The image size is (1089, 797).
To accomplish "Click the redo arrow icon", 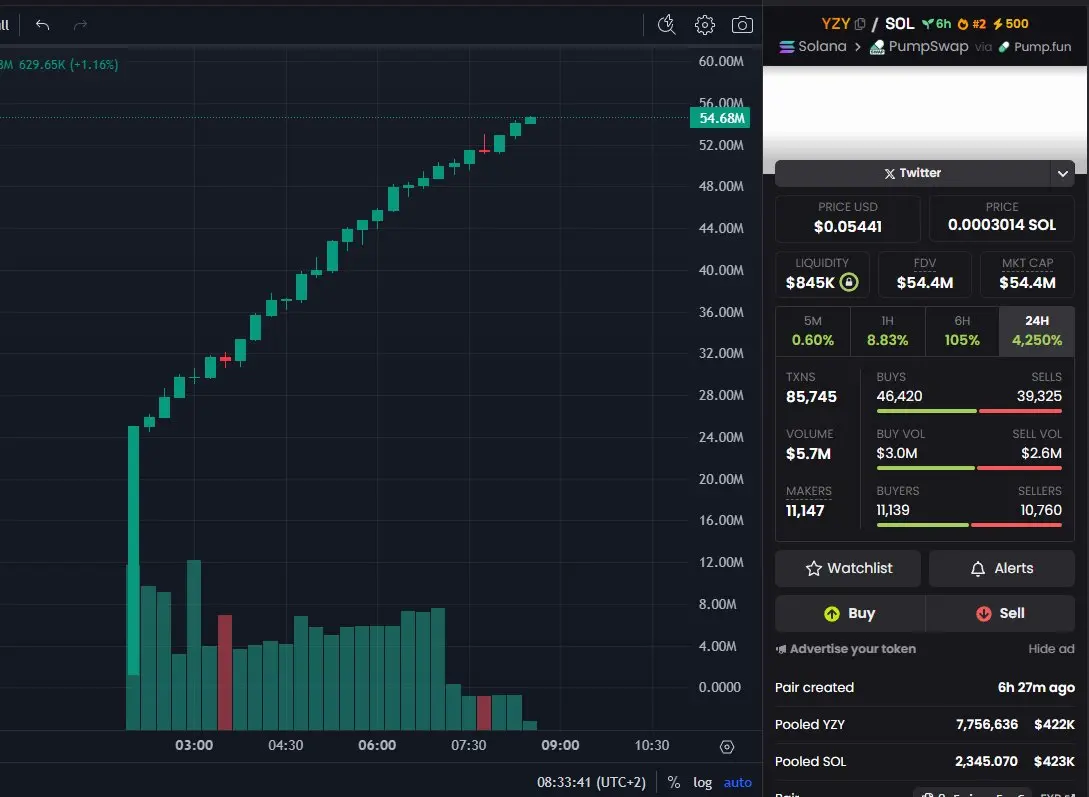I will click(x=81, y=25).
